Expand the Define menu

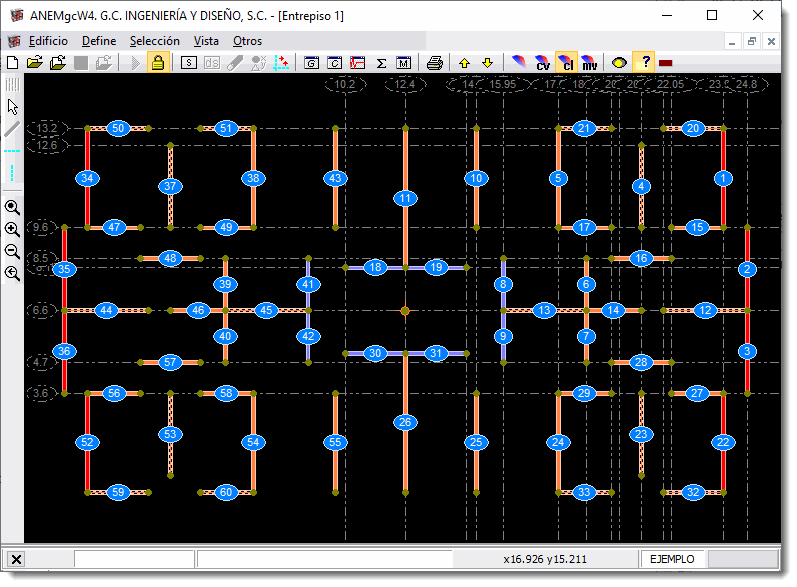(99, 41)
